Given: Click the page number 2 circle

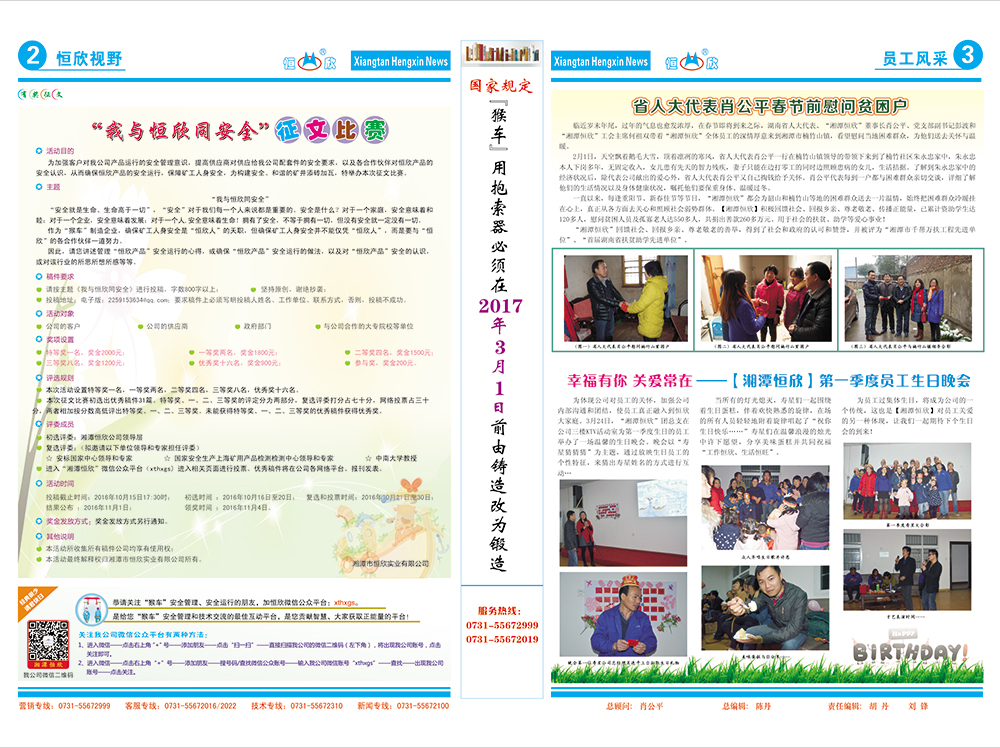Looking at the screenshot, I should point(32,57).
